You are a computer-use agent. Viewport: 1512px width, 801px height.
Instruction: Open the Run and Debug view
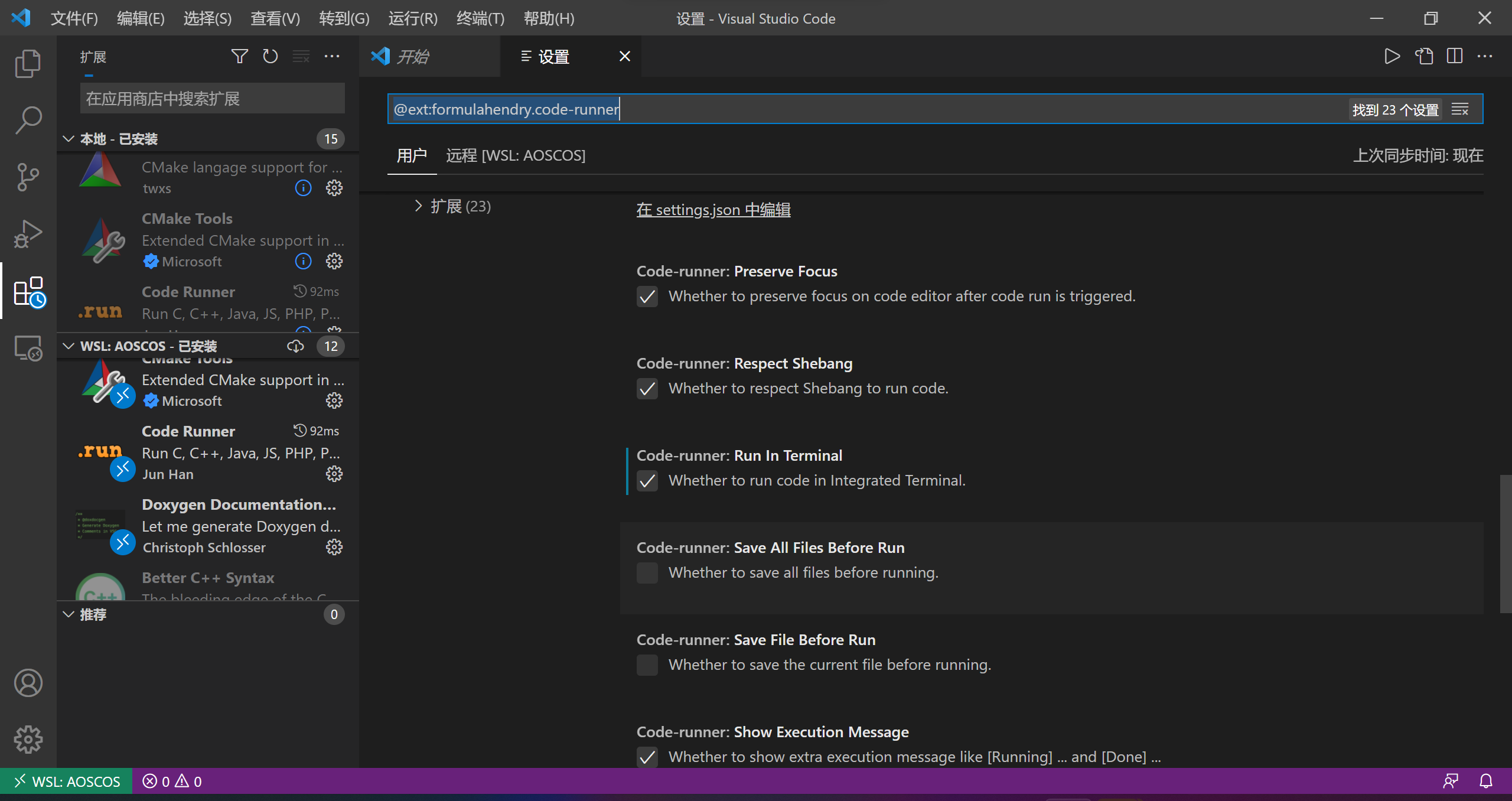click(x=28, y=234)
